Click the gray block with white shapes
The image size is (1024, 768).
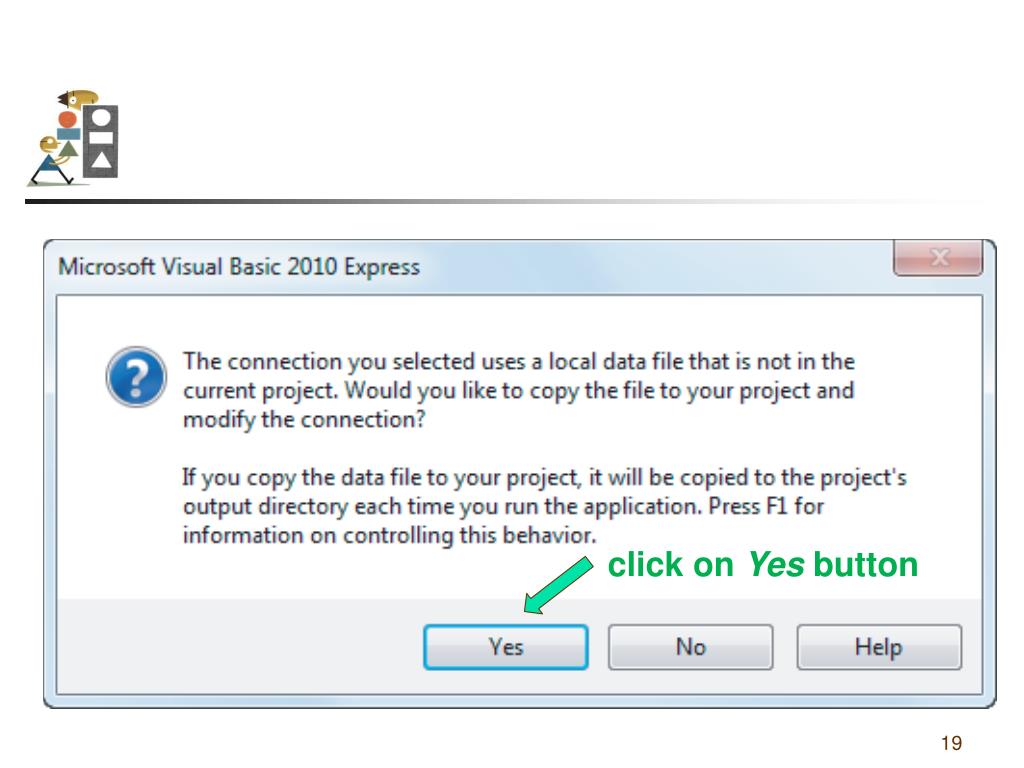(101, 141)
